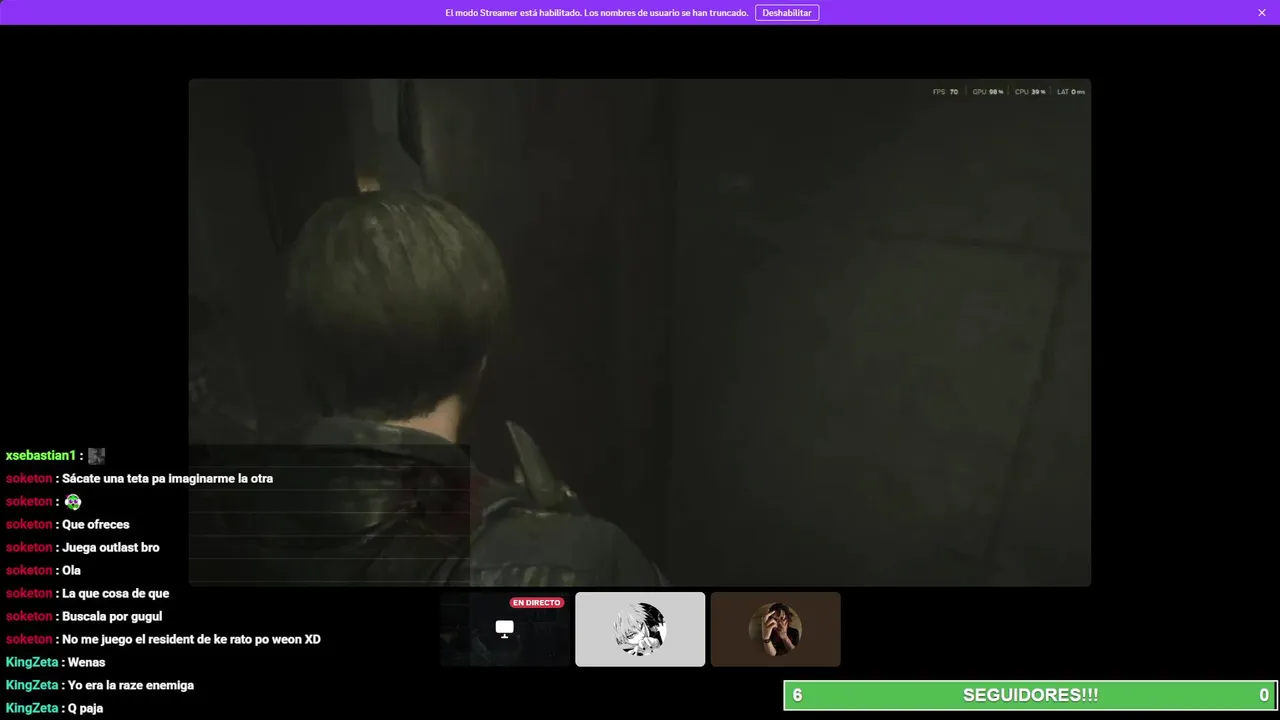Click the GPU 98% stat overlay
Image resolution: width=1280 pixels, height=720 pixels.
pos(988,92)
